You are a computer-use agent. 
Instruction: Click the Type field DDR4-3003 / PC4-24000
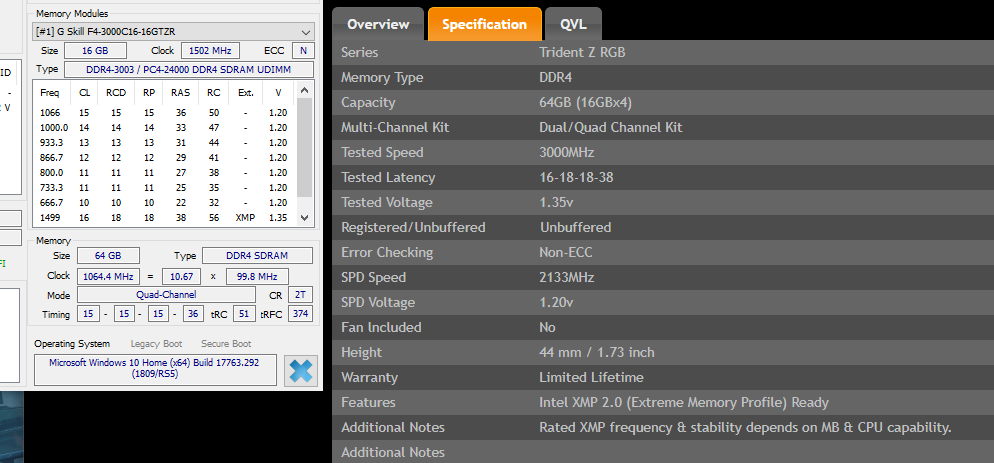click(x=189, y=69)
